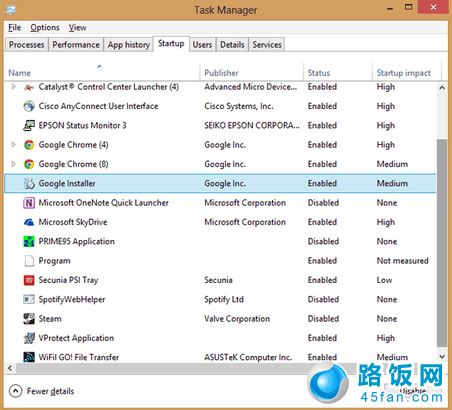This screenshot has width=452, height=410.
Task: Click the Not measured startup impact cell
Action: pos(403,261)
